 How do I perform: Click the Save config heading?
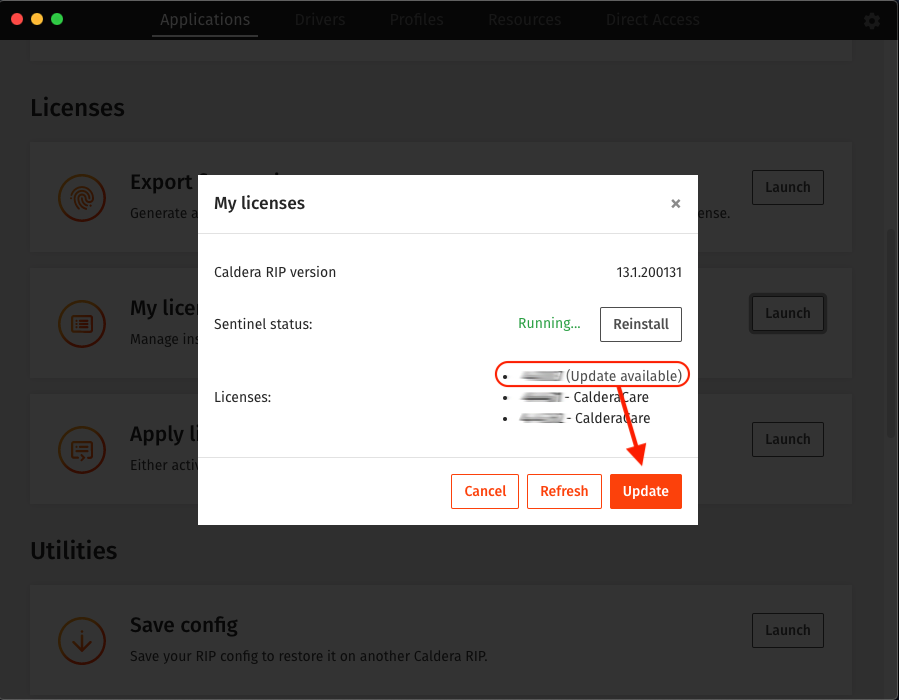click(x=183, y=625)
